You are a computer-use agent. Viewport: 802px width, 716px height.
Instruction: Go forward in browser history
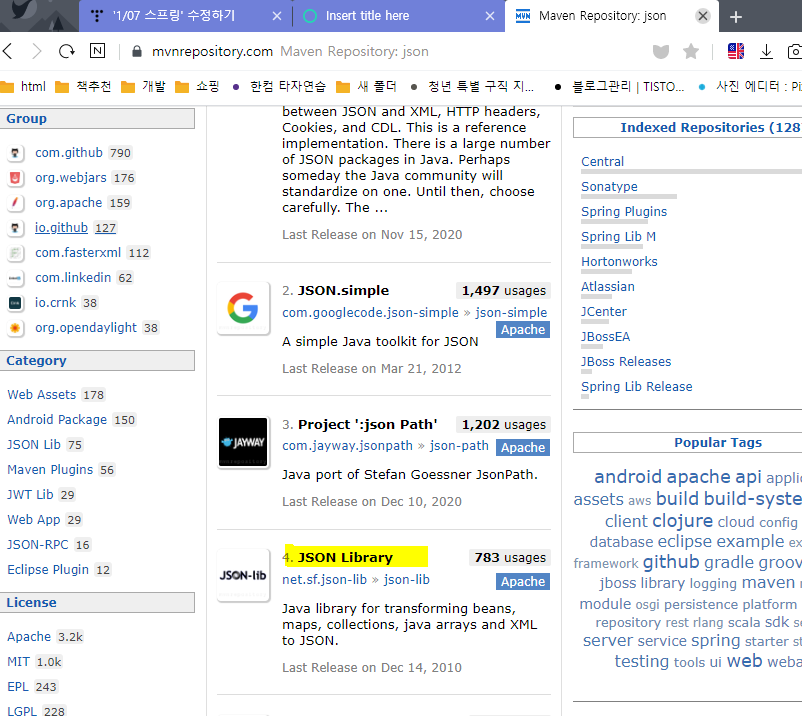pos(37,51)
